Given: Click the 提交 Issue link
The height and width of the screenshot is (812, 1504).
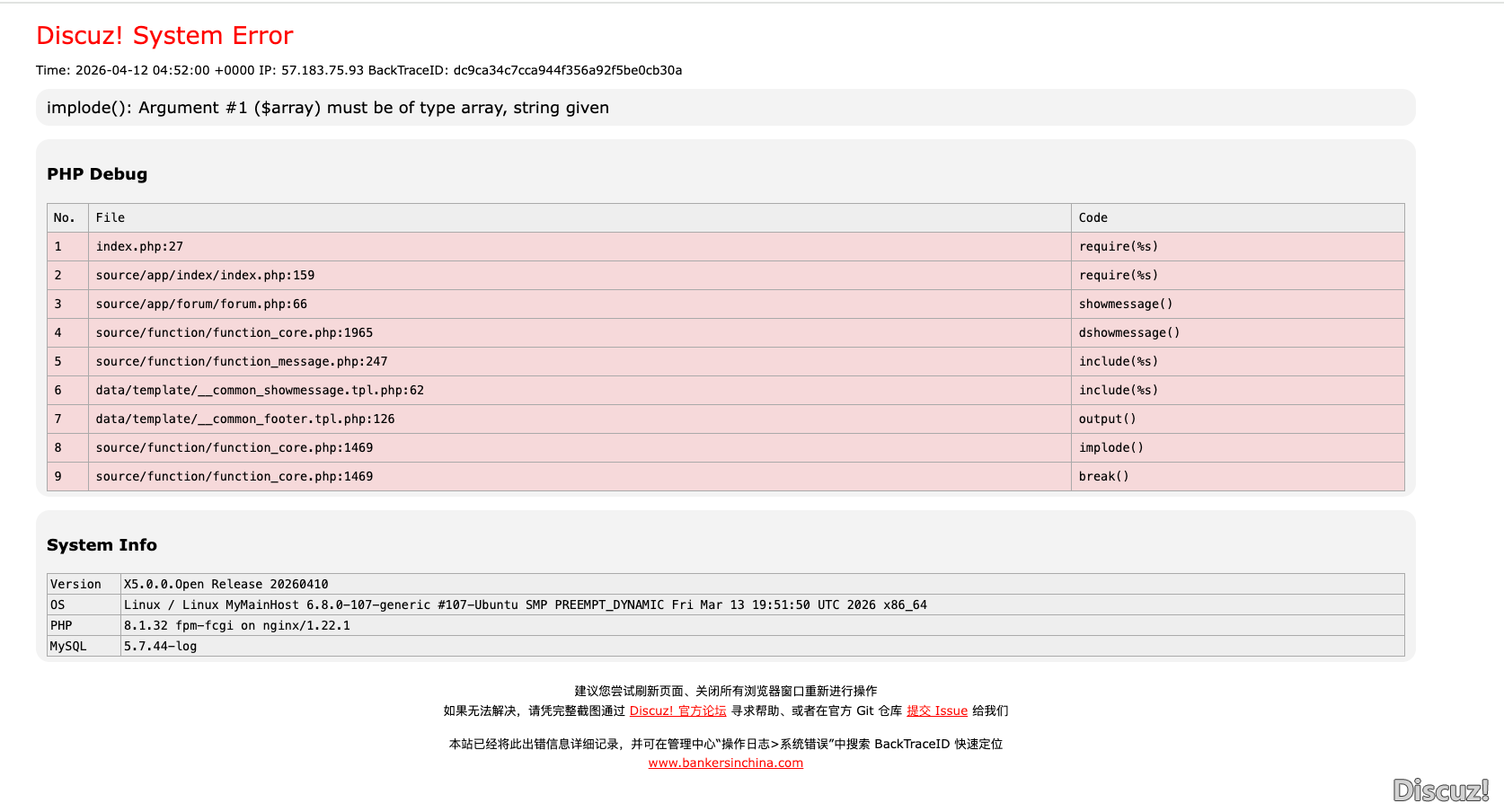Looking at the screenshot, I should pos(936,710).
